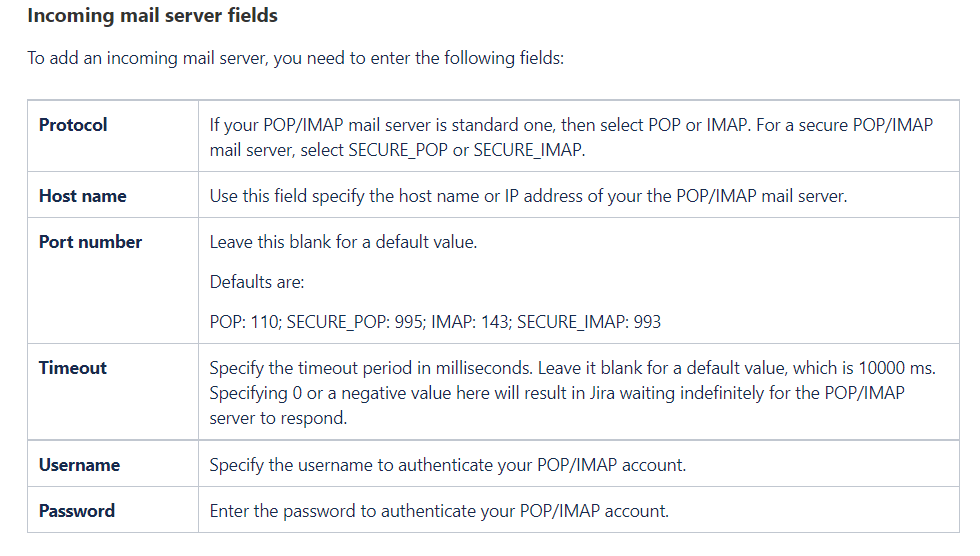980x556 pixels.
Task: Click the Protocol description text cell
Action: (x=570, y=138)
